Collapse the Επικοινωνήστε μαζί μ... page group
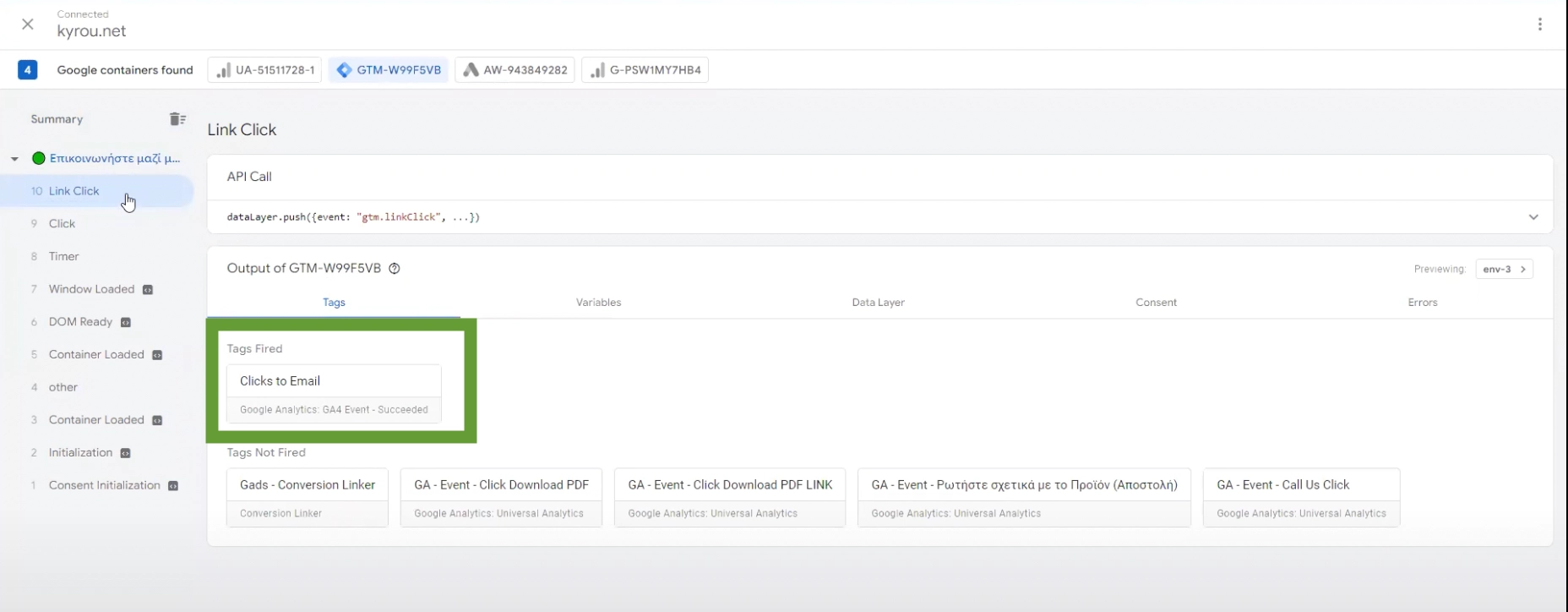Viewport: 1568px width, 612px height. [14, 159]
